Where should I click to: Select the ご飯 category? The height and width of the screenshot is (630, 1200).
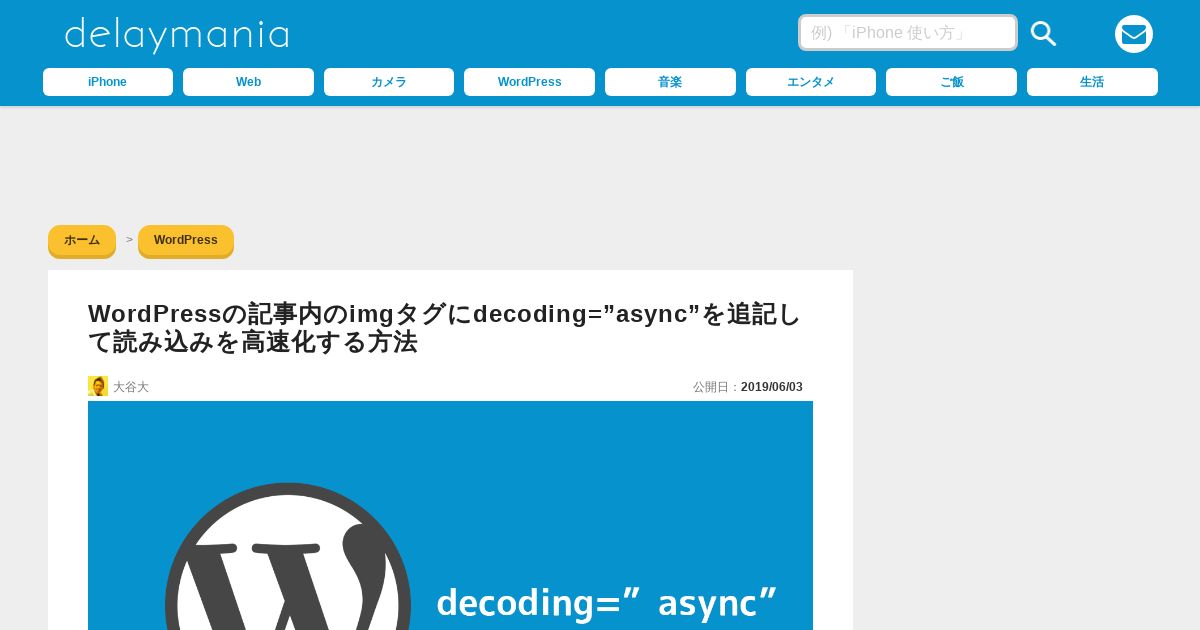(x=951, y=82)
